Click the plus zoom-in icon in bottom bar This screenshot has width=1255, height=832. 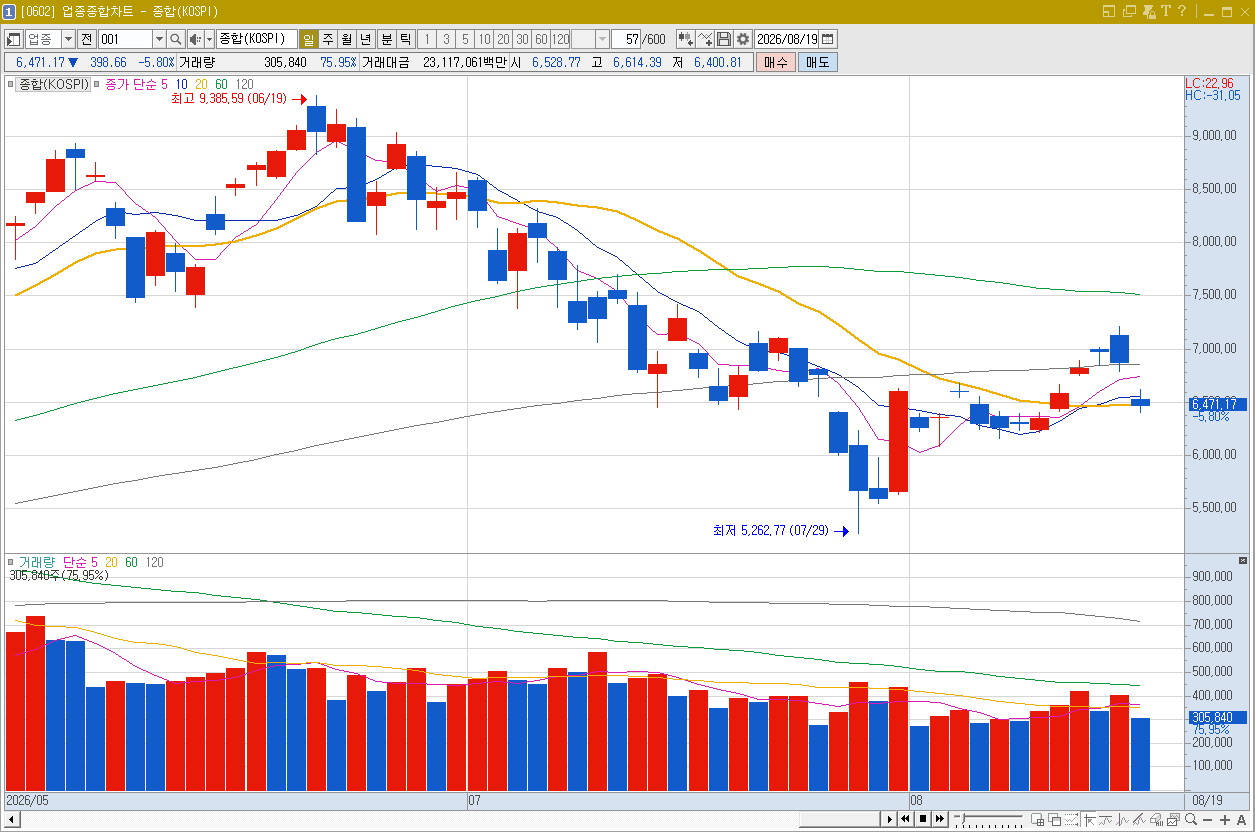point(1224,820)
